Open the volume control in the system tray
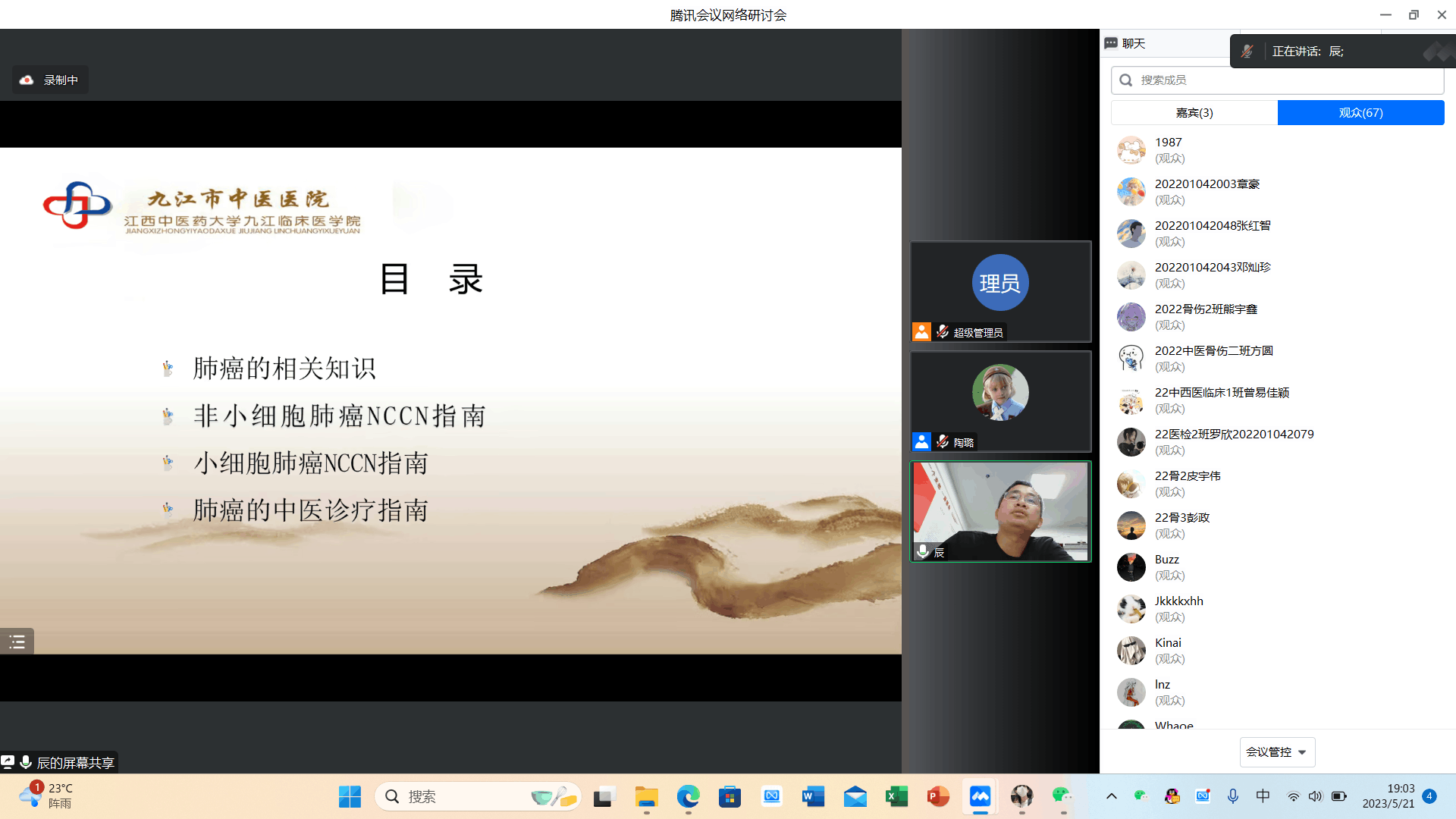The height and width of the screenshot is (819, 1456). tap(1315, 796)
